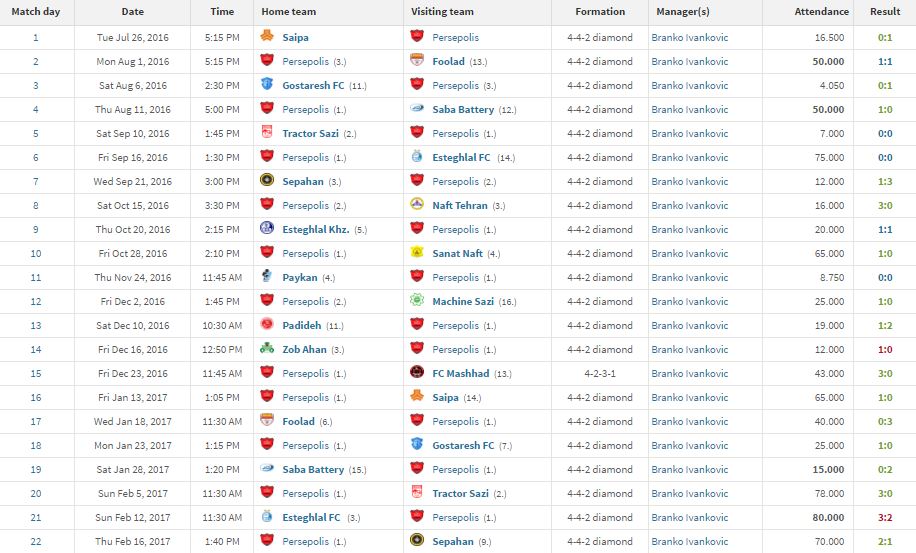This screenshot has width=916, height=553.
Task: Click the Saba Battery crest on match day 4
Action: click(417, 108)
